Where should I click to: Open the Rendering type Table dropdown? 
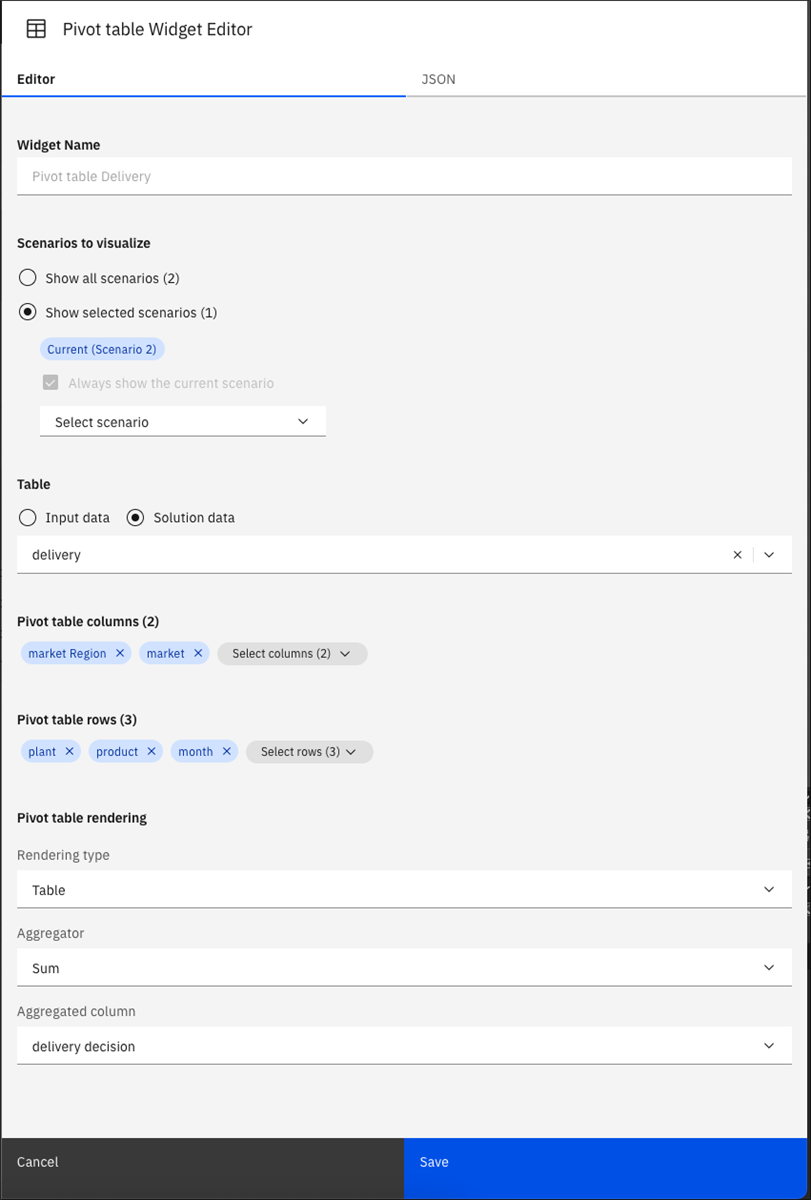pos(404,889)
